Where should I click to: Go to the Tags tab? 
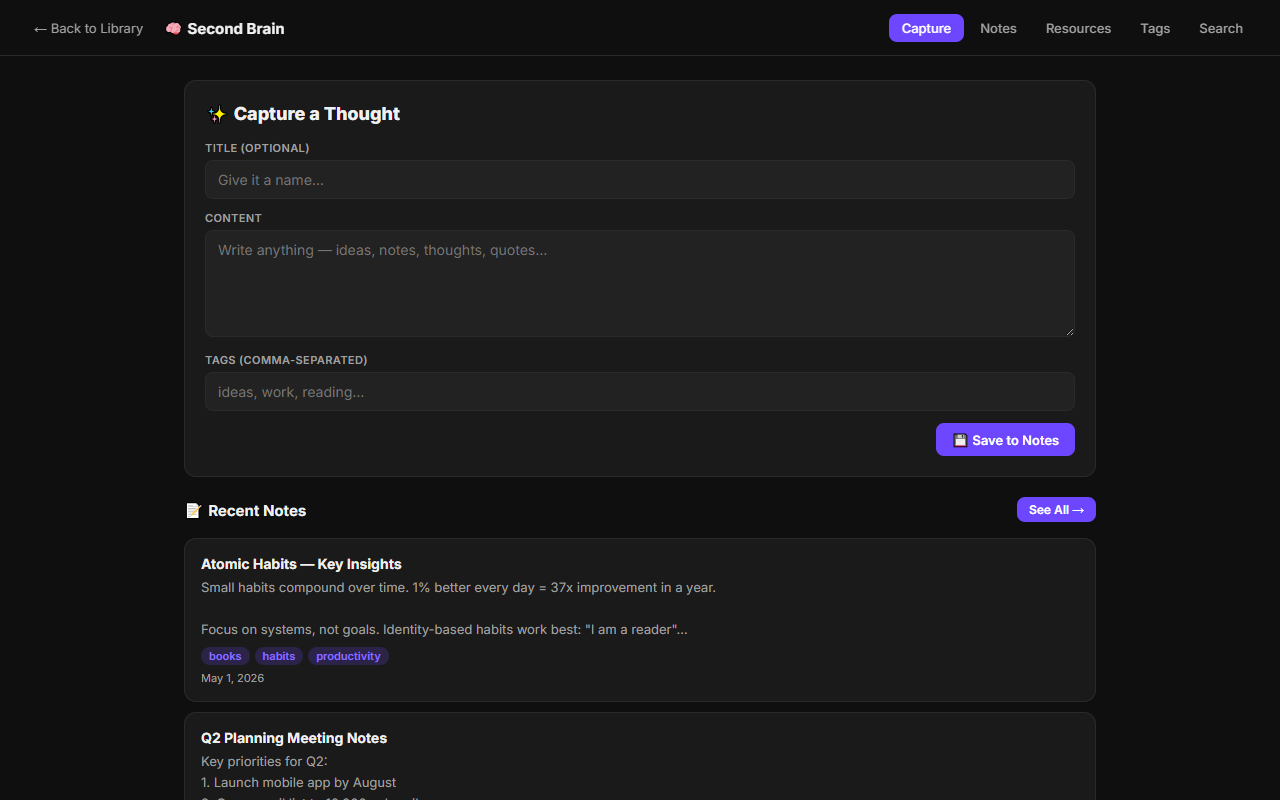click(x=1155, y=28)
